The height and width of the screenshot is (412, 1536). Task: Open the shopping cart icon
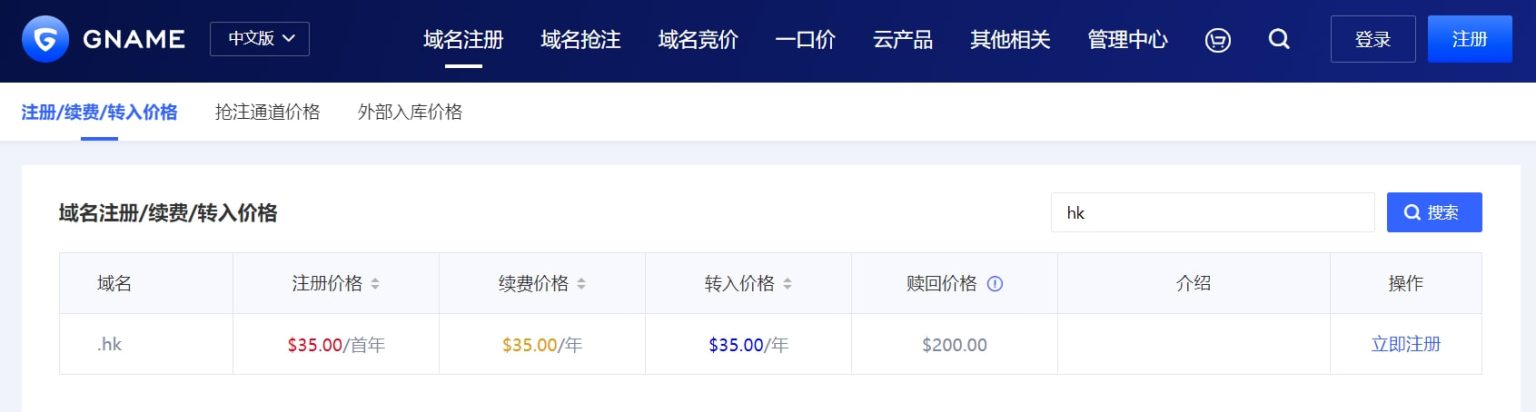point(1217,40)
